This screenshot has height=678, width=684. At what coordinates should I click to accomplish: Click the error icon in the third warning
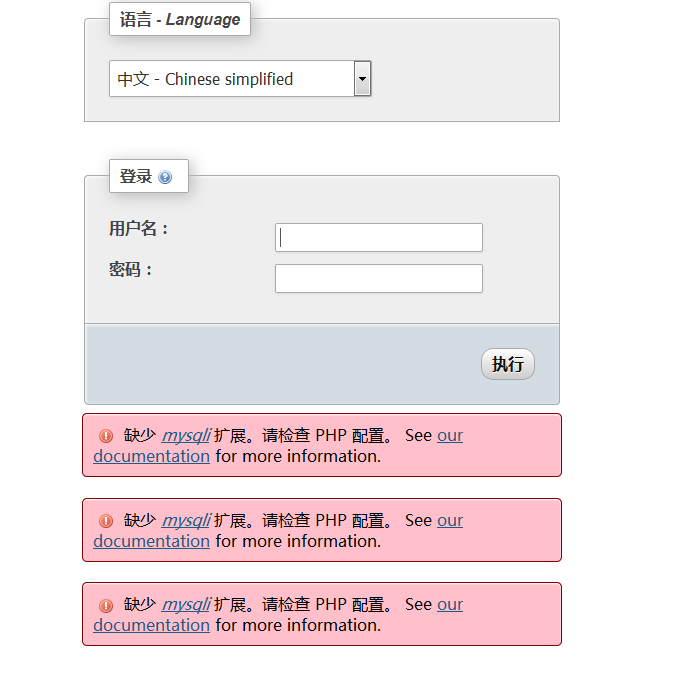click(106, 605)
